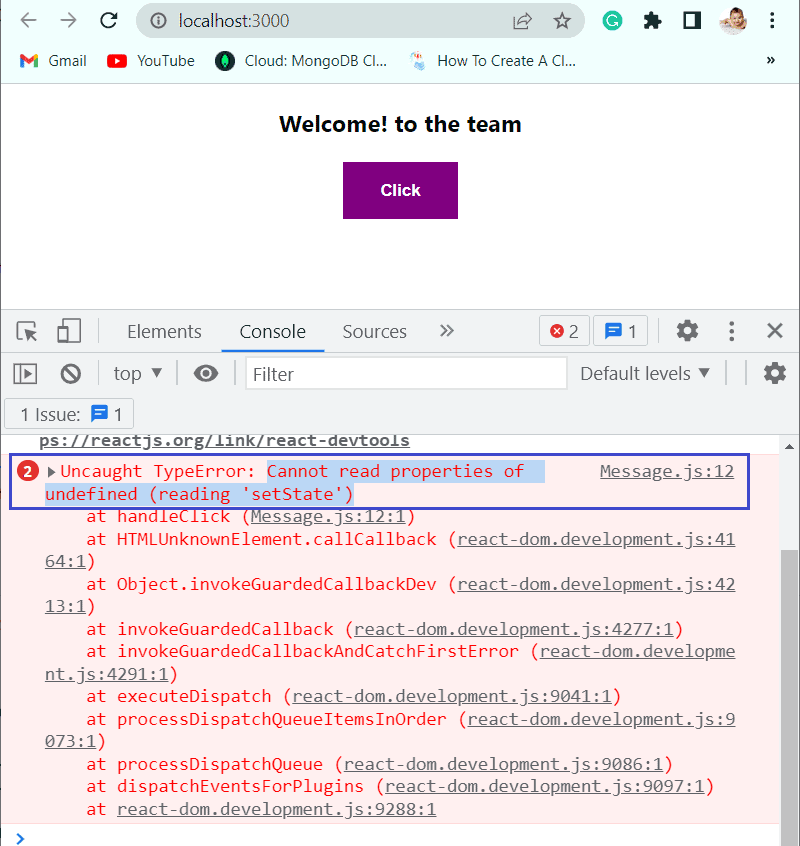Select the inspect element tool
The image size is (800, 846).
(x=27, y=330)
